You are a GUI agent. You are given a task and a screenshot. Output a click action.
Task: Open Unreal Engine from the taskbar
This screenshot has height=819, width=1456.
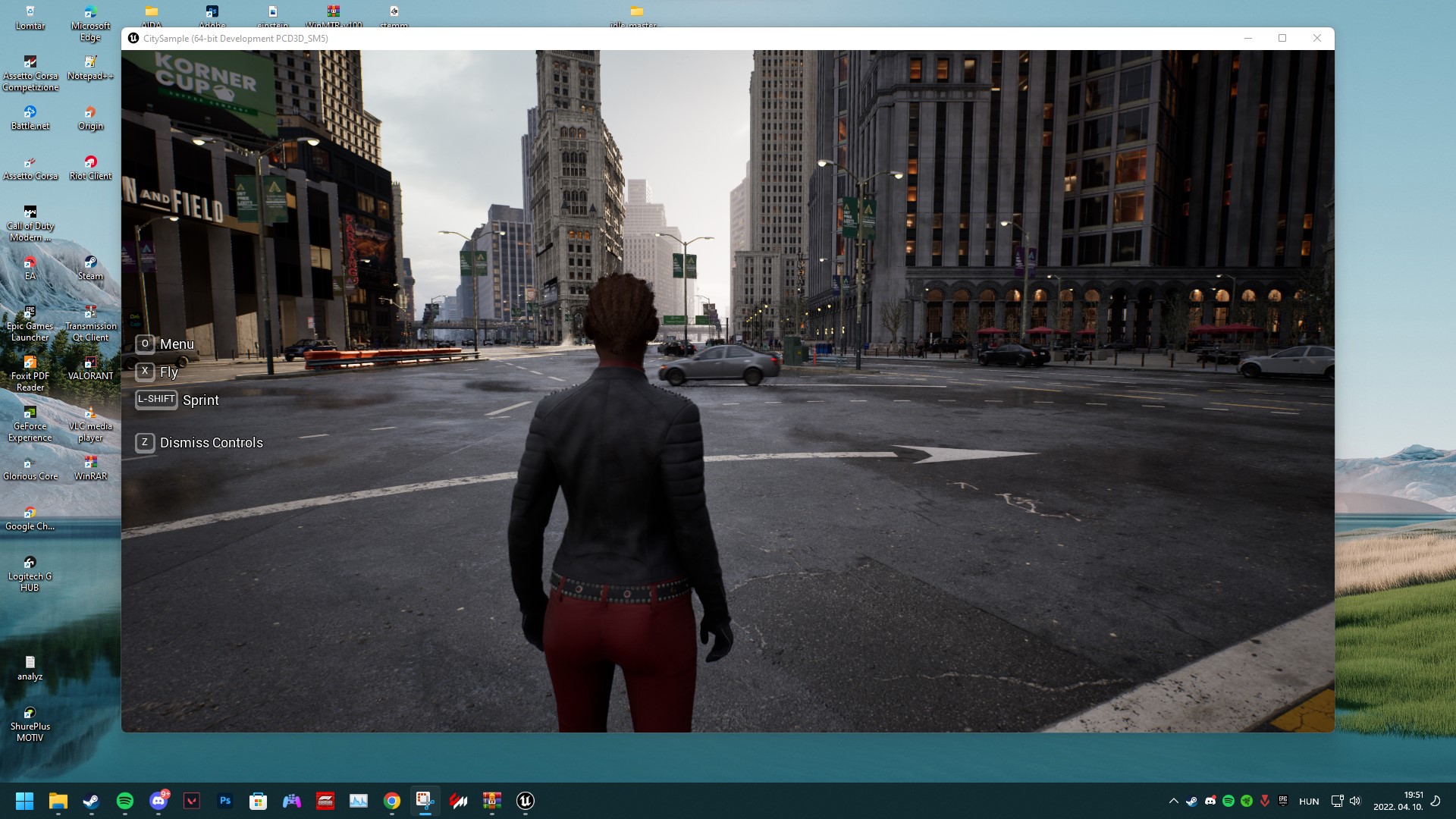[x=525, y=801]
